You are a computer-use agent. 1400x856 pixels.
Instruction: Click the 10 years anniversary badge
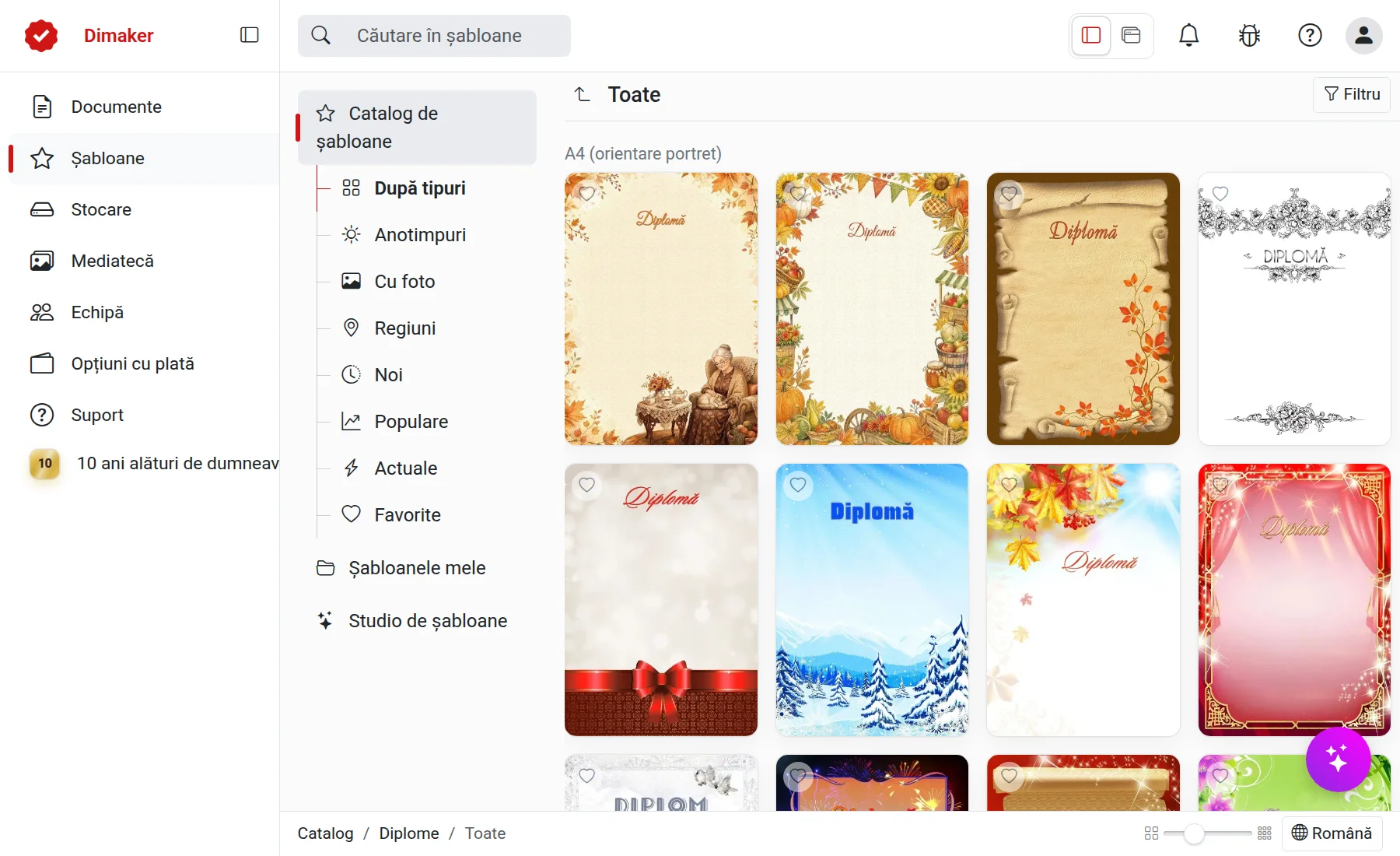tap(45, 464)
